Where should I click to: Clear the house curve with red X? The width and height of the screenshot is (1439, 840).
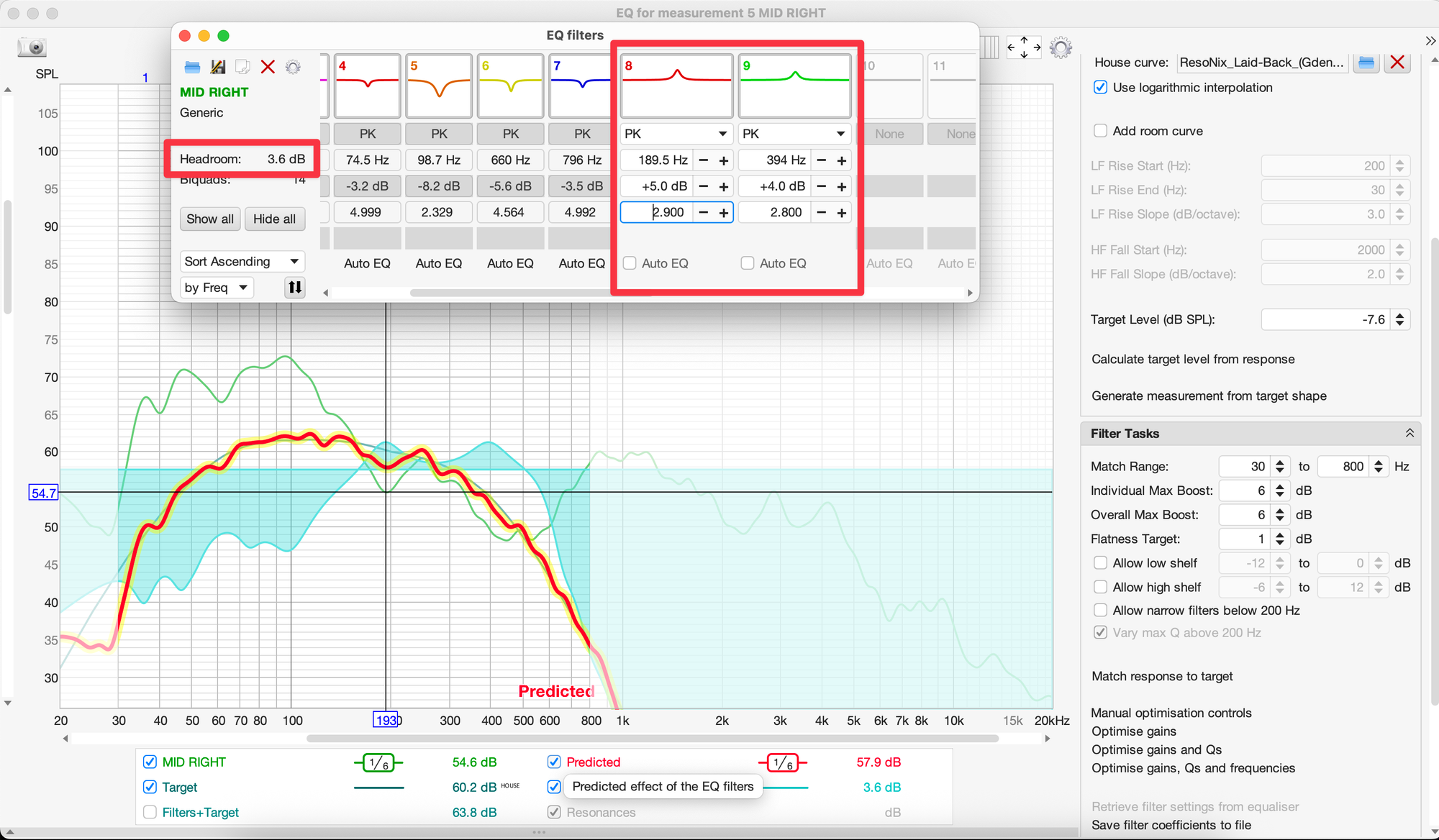tap(1397, 63)
